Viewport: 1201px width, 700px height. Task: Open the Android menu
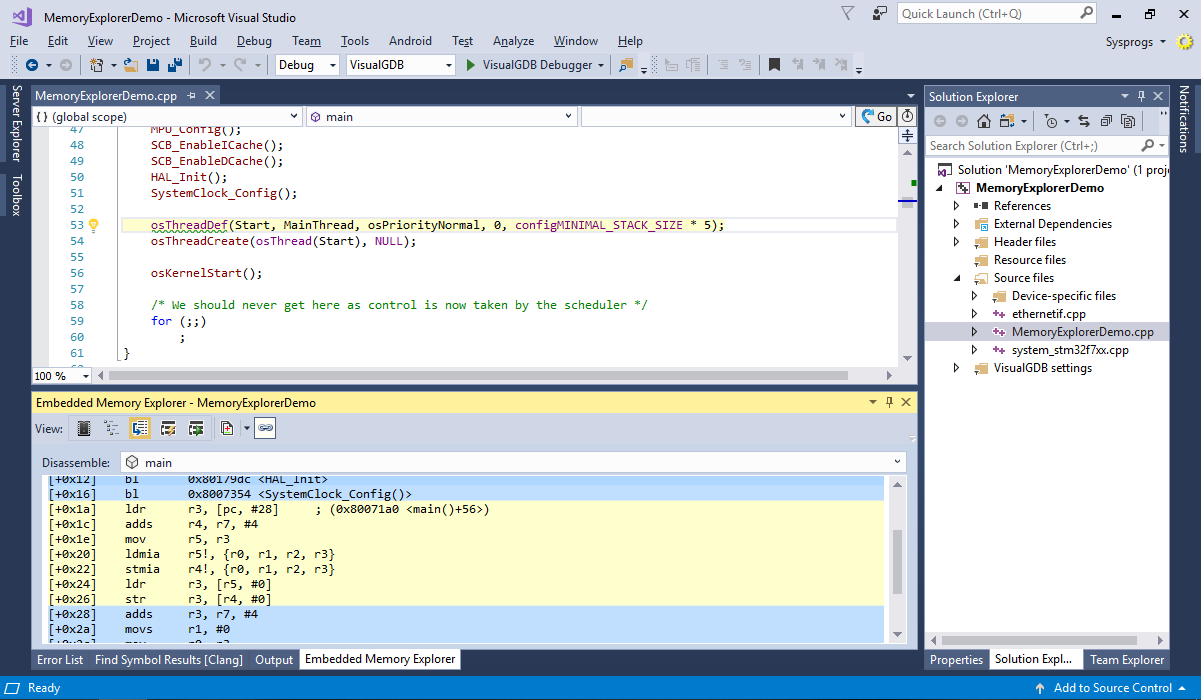[x=410, y=41]
